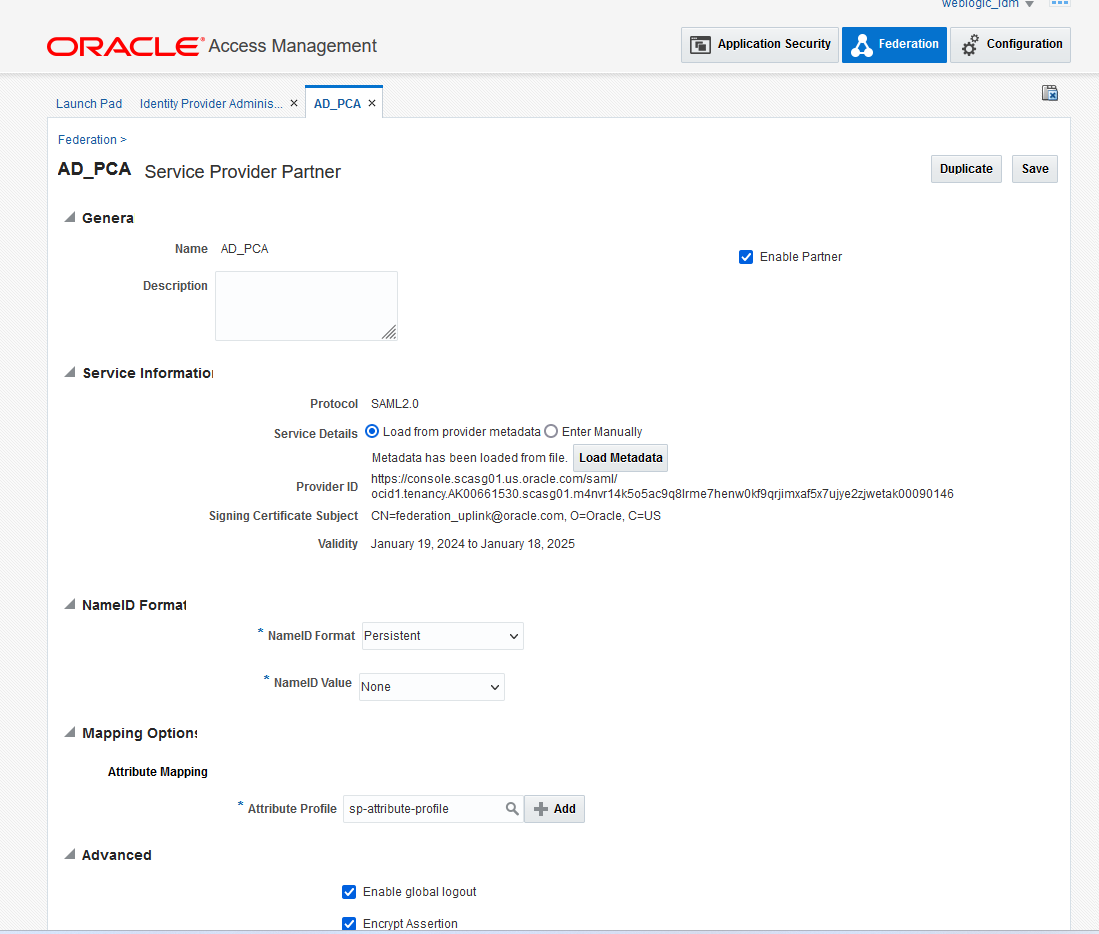This screenshot has width=1099, height=934.
Task: Close the AD_PCA tab
Action: (371, 103)
